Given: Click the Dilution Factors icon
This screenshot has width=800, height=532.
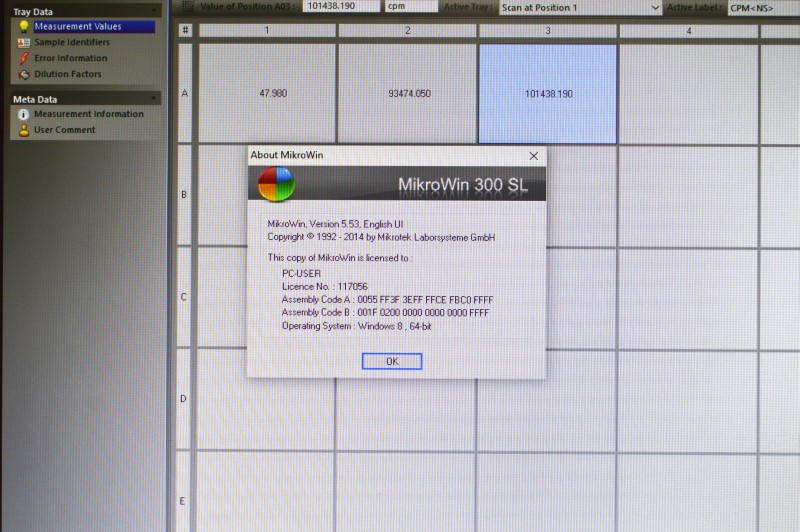Looking at the screenshot, I should (23, 74).
